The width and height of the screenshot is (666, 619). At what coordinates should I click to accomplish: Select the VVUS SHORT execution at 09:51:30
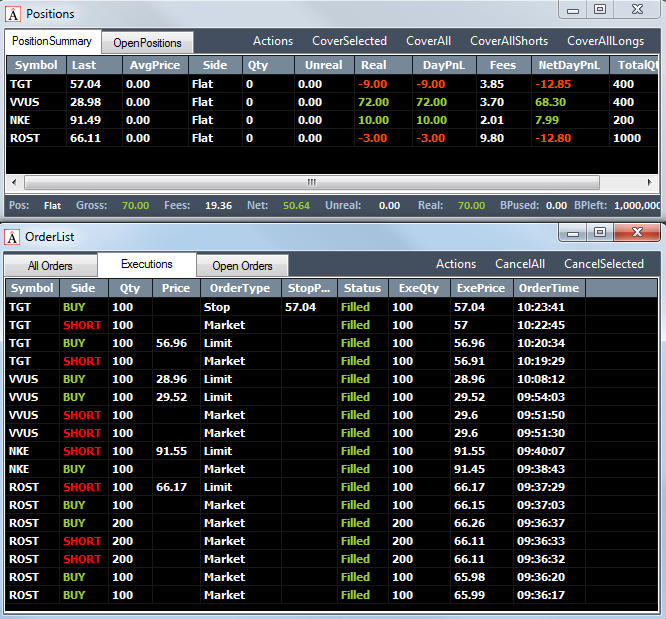coord(332,433)
